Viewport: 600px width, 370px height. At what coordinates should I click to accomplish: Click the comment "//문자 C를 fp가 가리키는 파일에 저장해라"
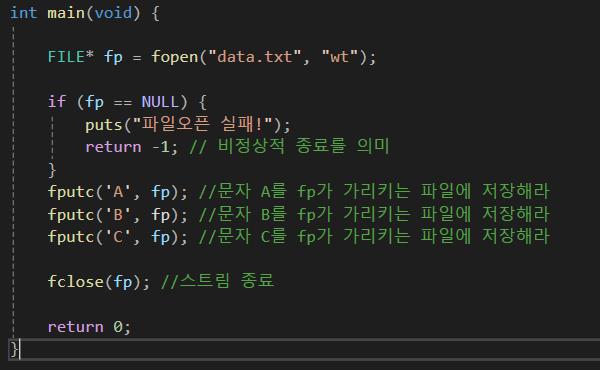[374, 236]
